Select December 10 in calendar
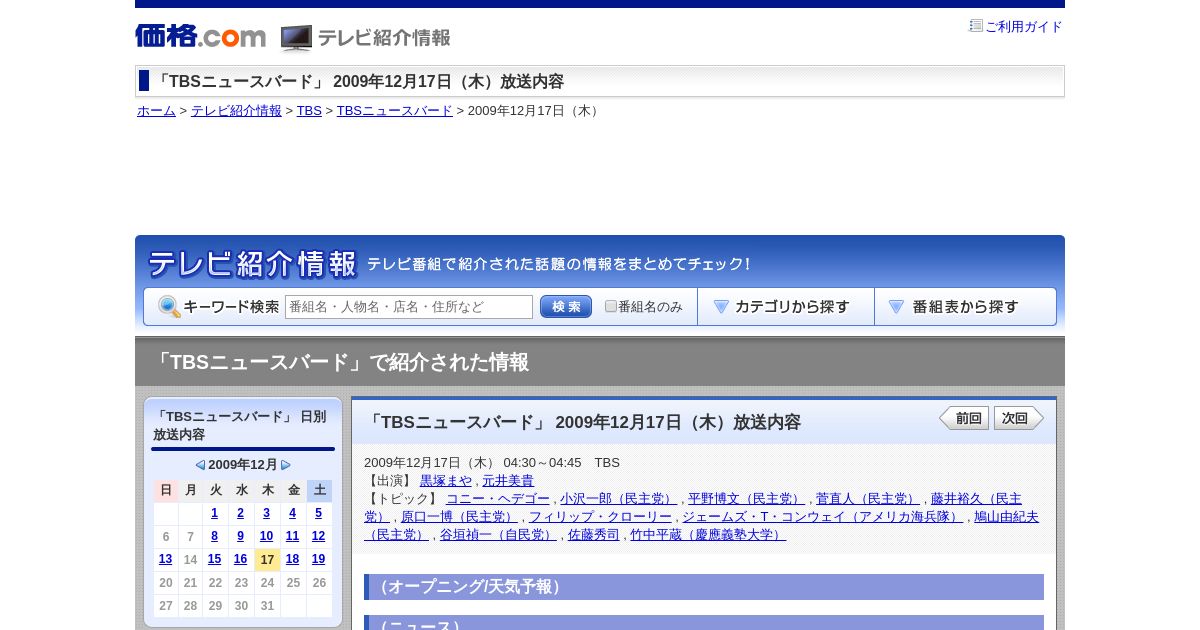This screenshot has height=630, width=1200. [266, 536]
